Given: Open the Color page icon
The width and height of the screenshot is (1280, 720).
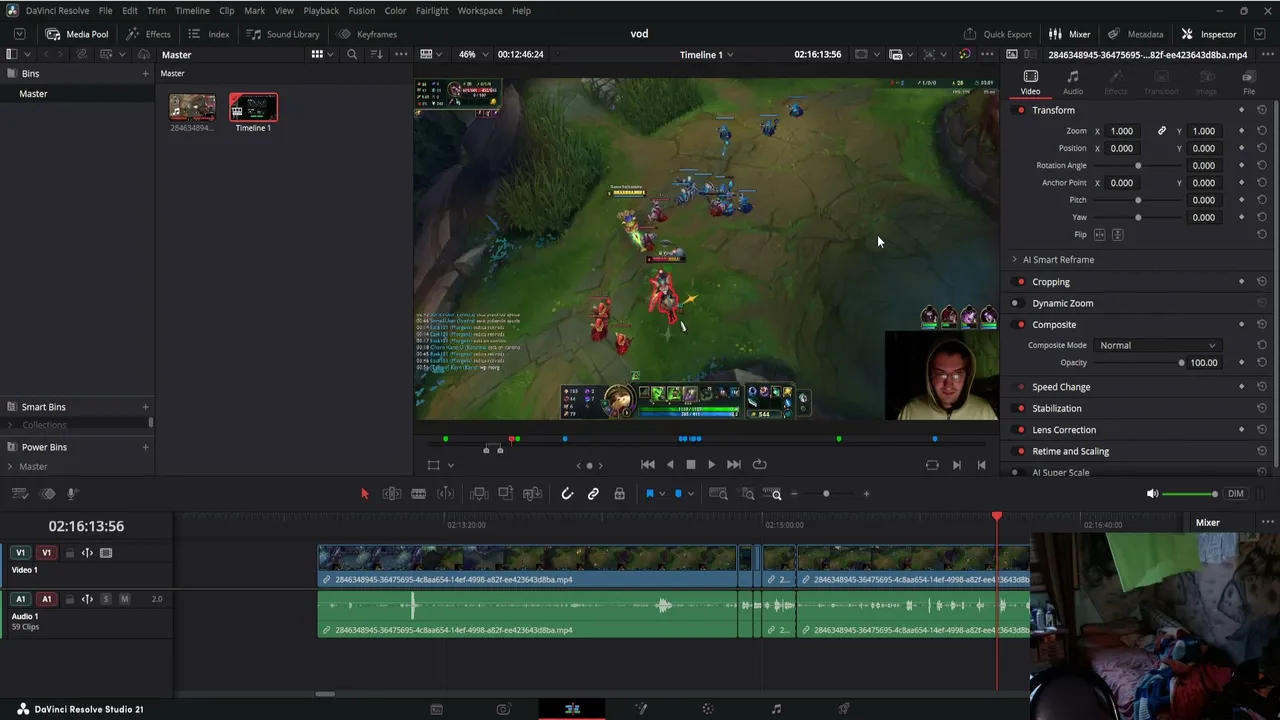Looking at the screenshot, I should point(708,709).
